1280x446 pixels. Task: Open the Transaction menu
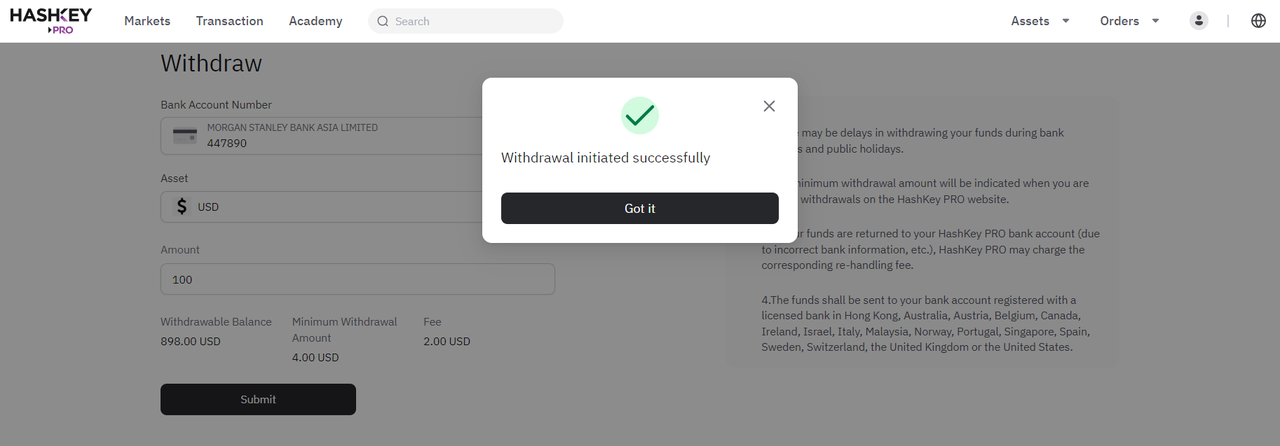[230, 21]
